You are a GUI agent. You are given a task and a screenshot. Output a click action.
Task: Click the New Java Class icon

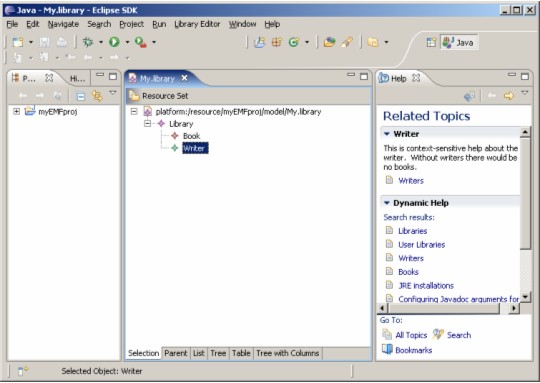tap(294, 42)
